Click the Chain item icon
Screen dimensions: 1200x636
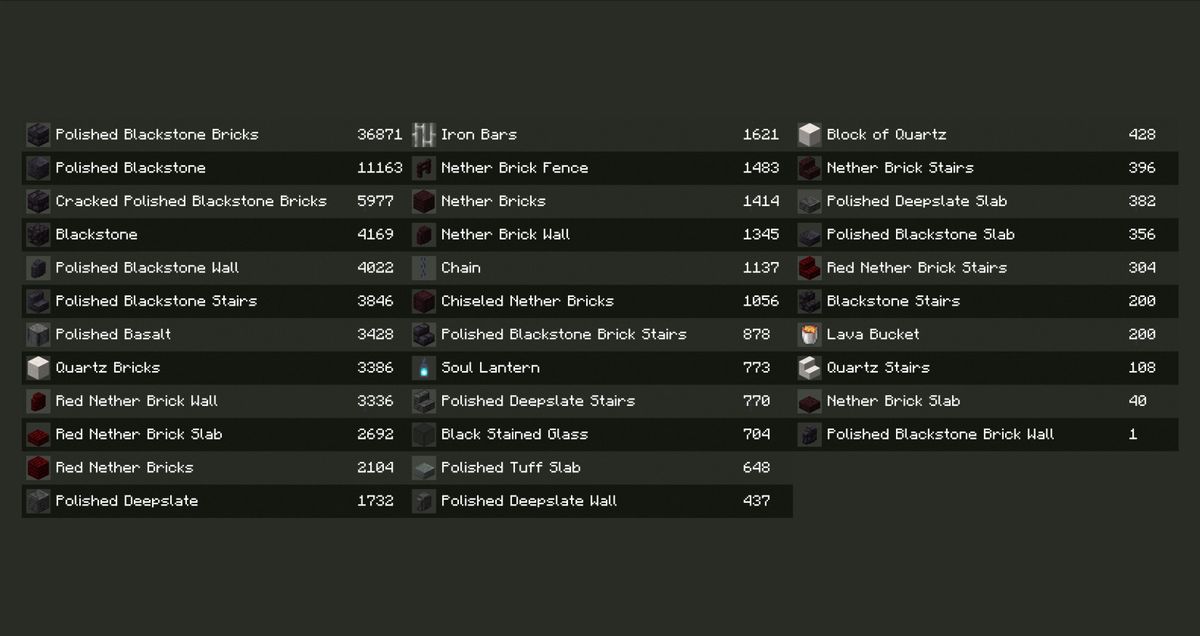424,268
